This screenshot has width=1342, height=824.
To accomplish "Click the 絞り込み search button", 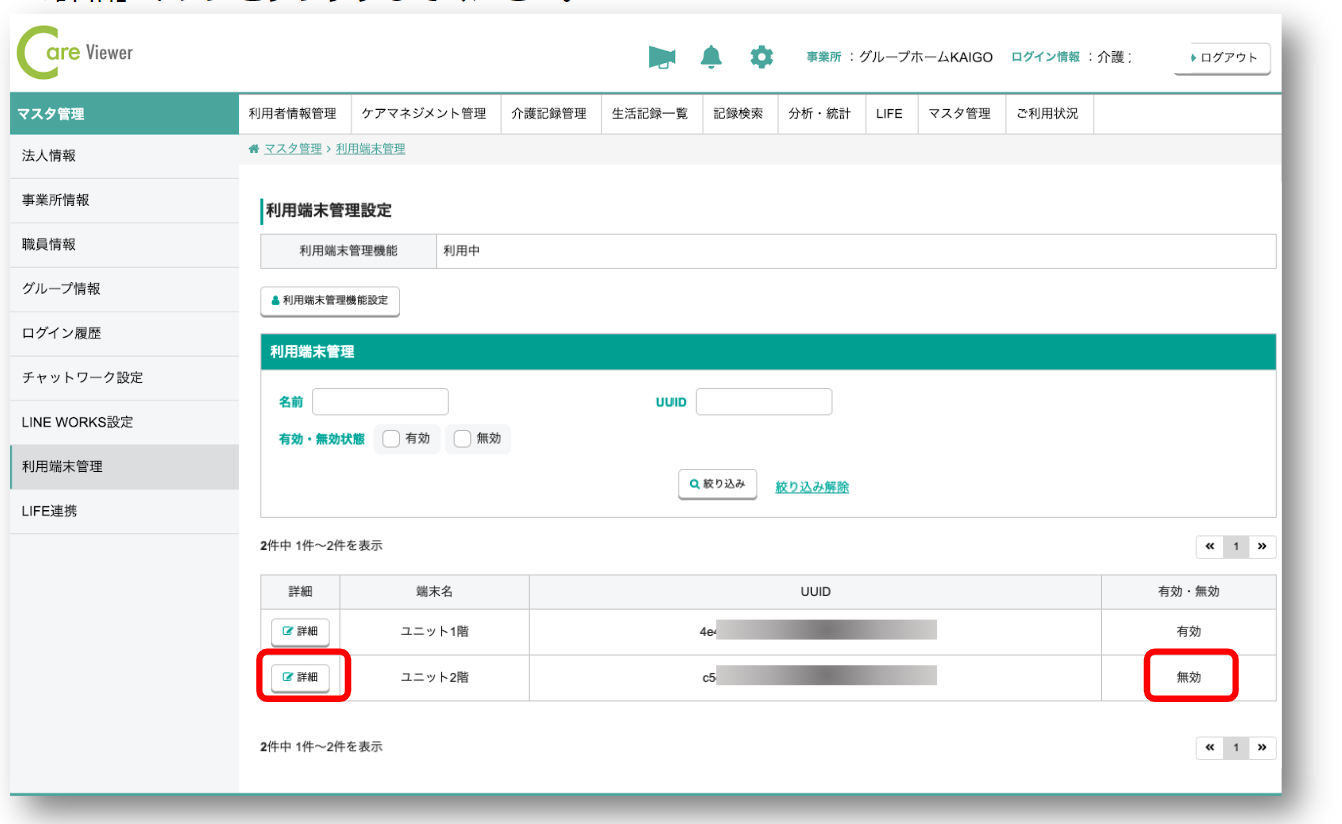I will tap(717, 484).
